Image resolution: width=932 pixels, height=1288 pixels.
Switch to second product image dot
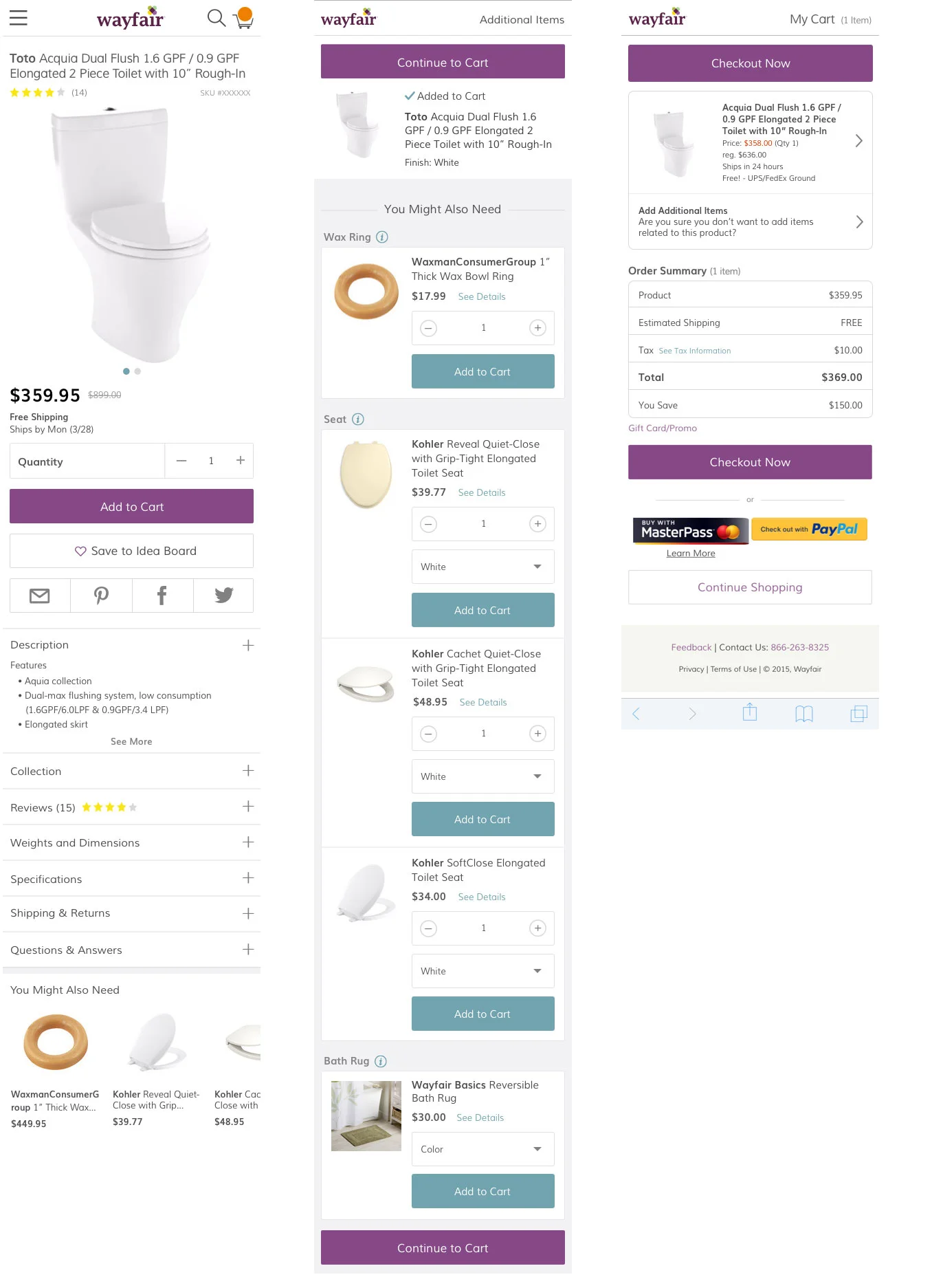pyautogui.click(x=137, y=371)
